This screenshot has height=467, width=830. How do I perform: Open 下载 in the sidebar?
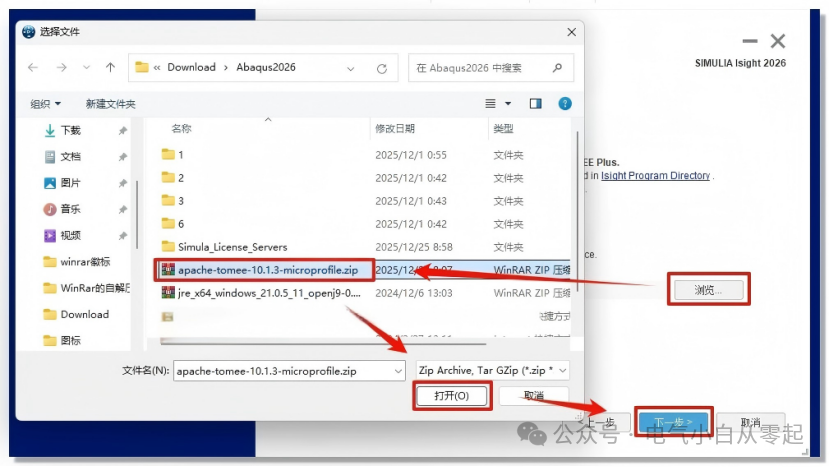(x=70, y=130)
